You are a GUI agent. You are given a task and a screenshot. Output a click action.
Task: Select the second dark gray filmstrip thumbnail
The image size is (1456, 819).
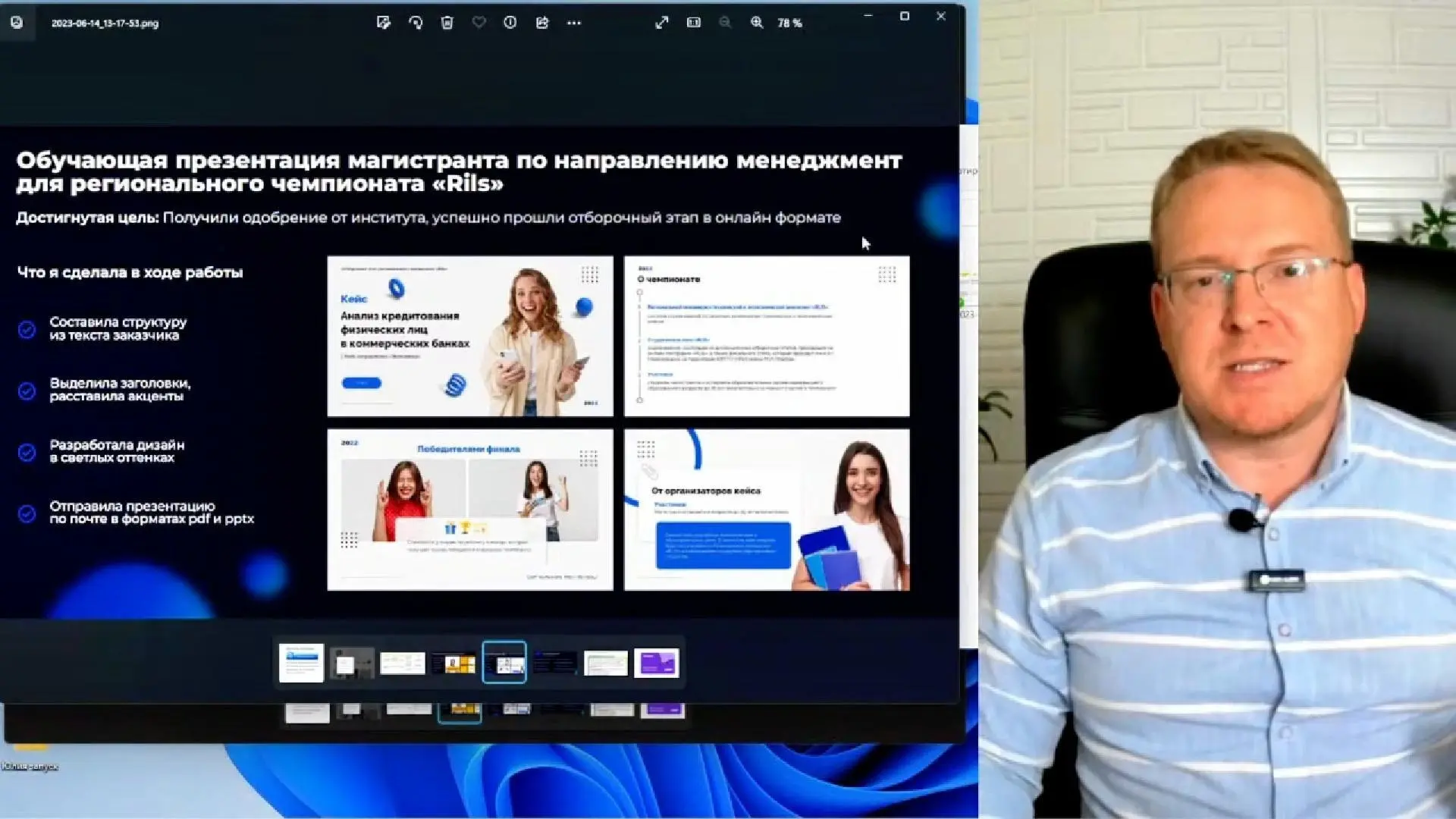[352, 664]
